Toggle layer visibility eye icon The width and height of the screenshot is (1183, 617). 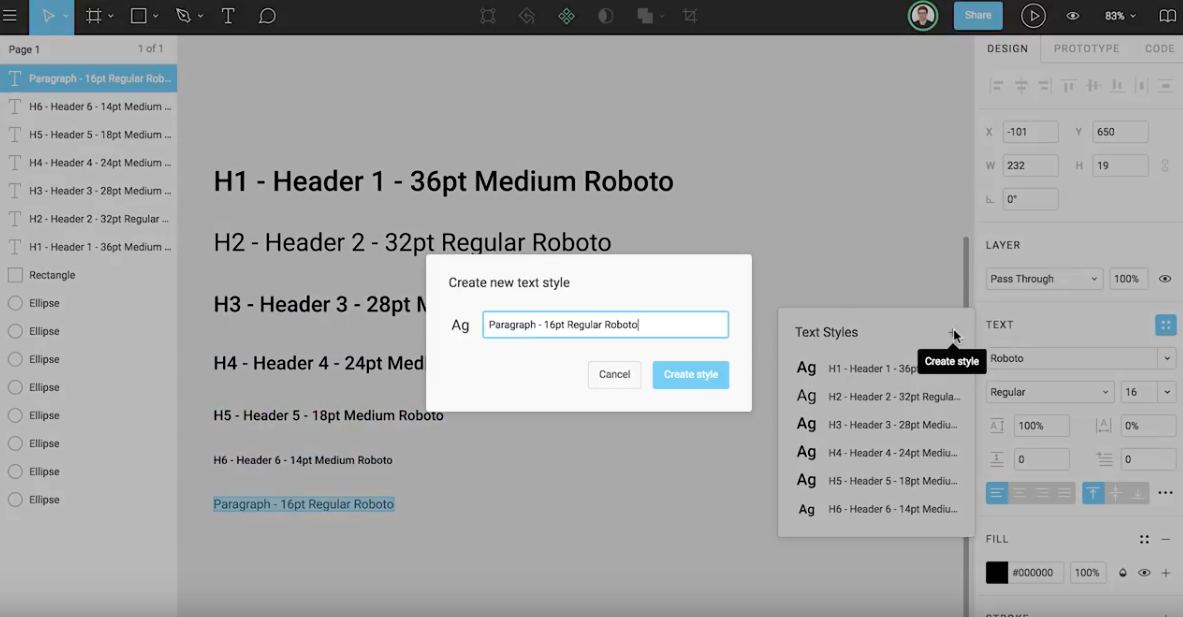pyautogui.click(x=1165, y=279)
